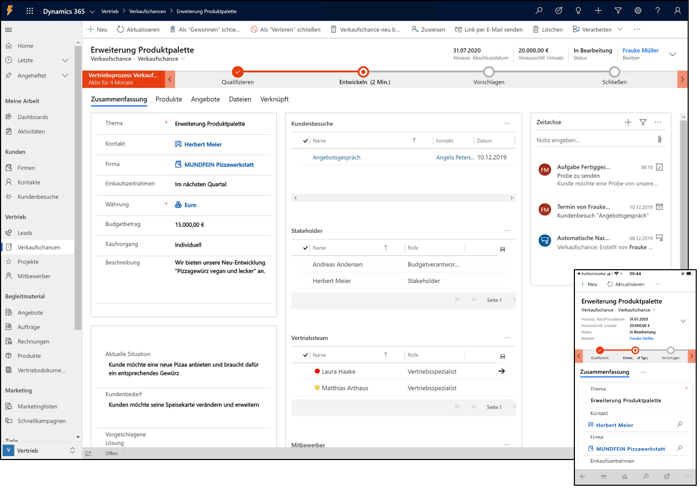This screenshot has height=489, width=700.
Task: Open advanced find filter icon in top bar
Action: click(618, 11)
